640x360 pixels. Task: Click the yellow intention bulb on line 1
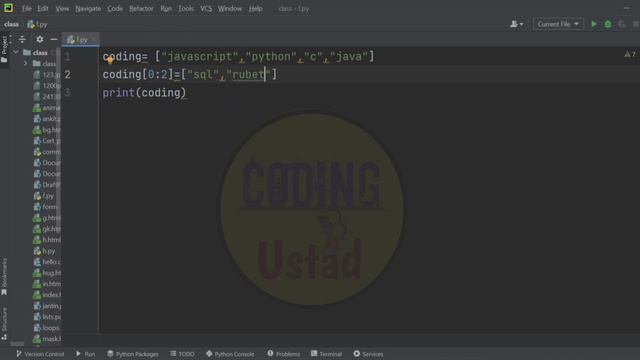click(x=110, y=60)
